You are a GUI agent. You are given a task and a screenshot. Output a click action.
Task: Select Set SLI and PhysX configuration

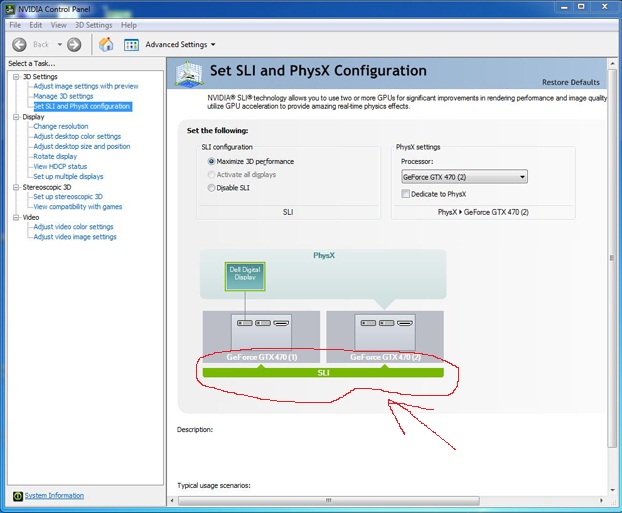tap(82, 106)
